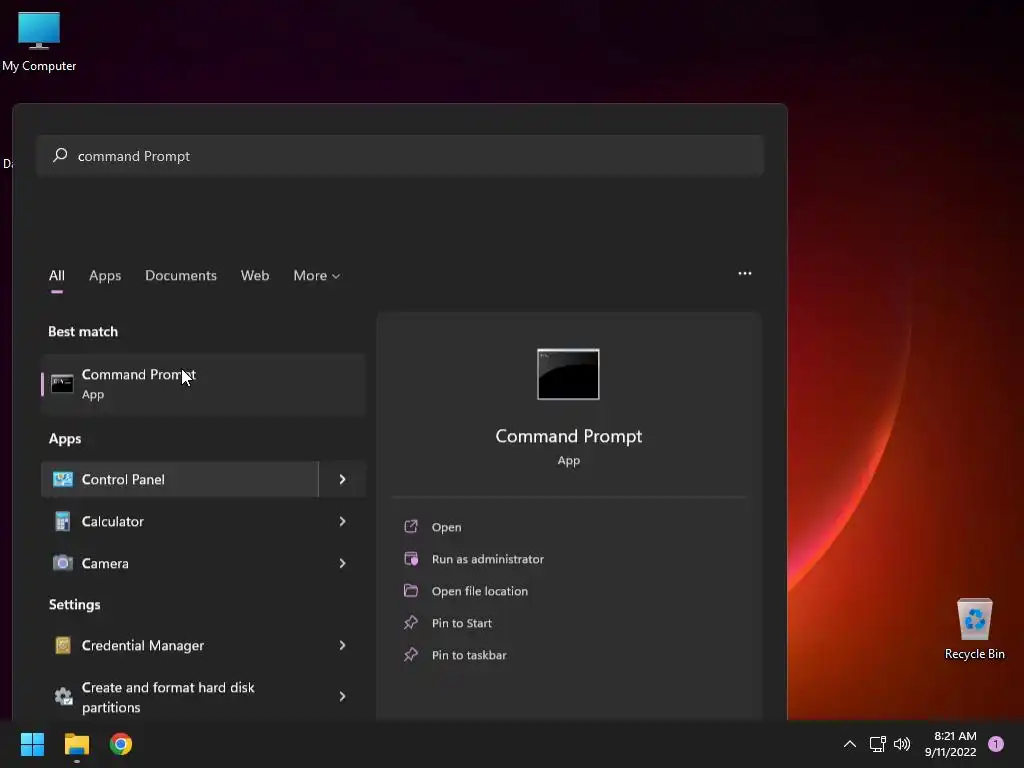Viewport: 1024px width, 768px height.
Task: Open the Recycle Bin desktop icon
Action: [x=974, y=629]
